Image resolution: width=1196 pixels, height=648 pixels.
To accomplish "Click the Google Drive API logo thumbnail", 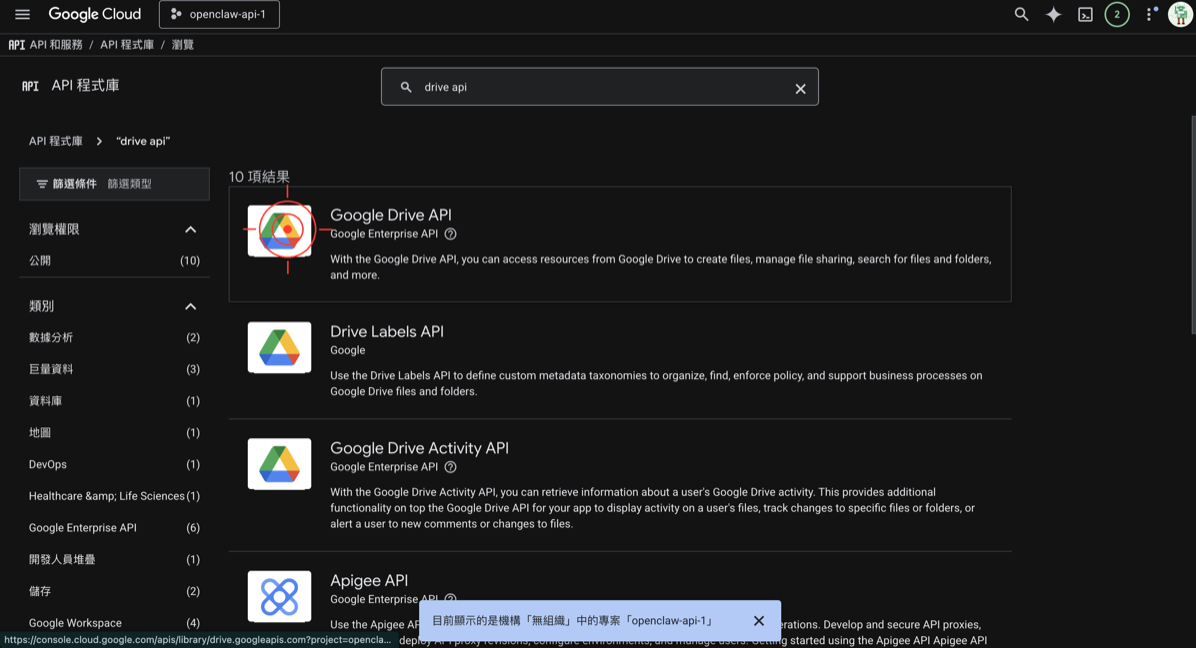I will (x=279, y=230).
